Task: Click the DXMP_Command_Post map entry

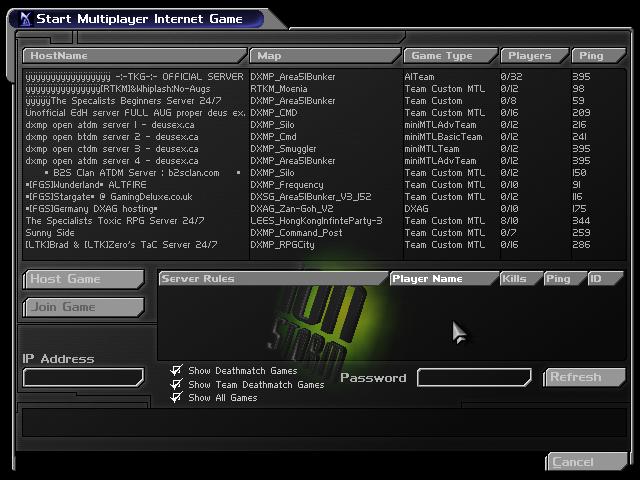Action: [x=296, y=233]
